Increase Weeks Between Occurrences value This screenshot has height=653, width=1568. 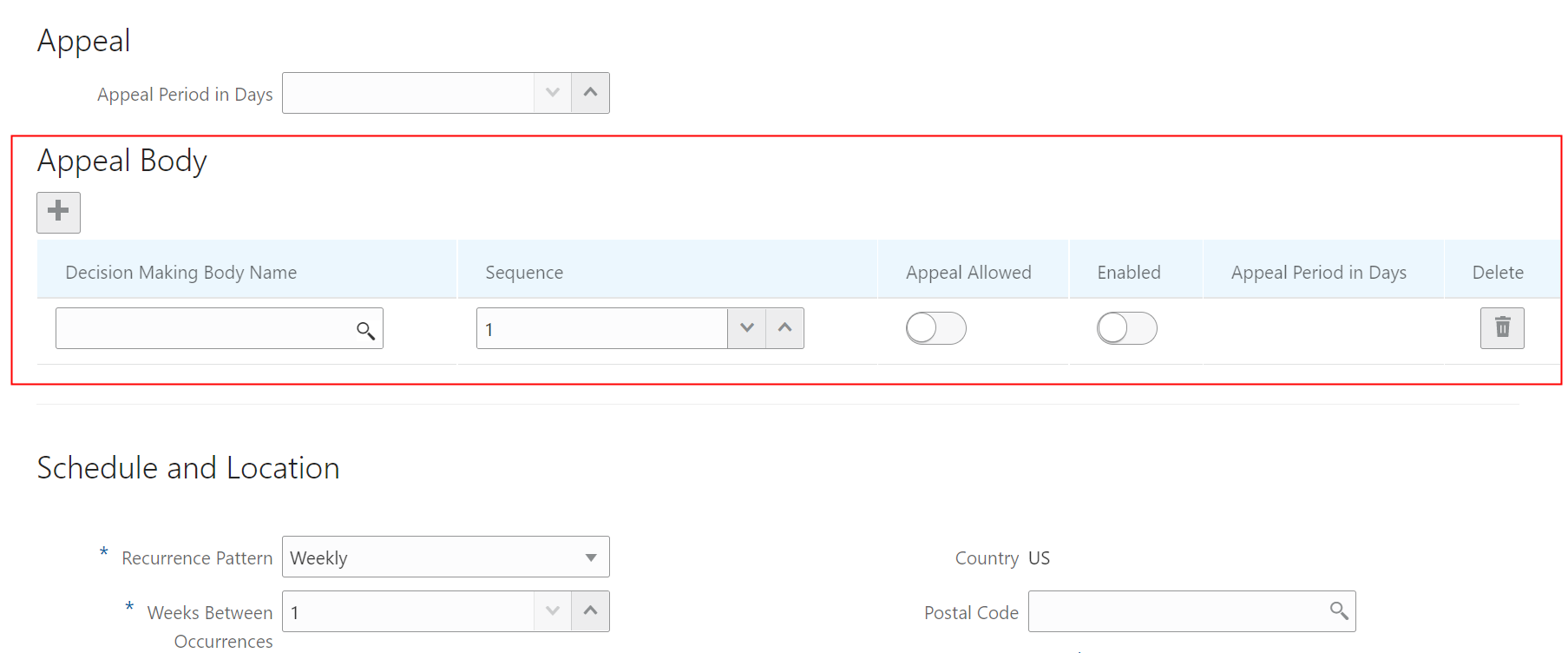(x=590, y=611)
